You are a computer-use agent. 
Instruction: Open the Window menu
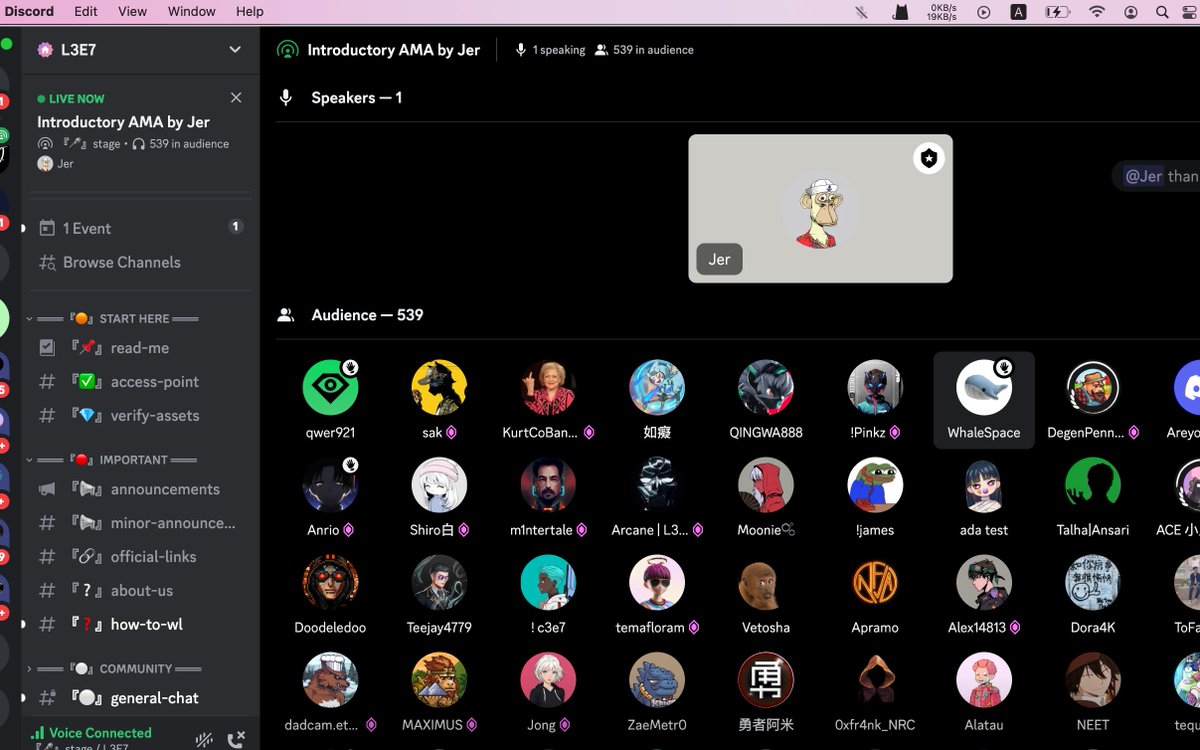(191, 11)
